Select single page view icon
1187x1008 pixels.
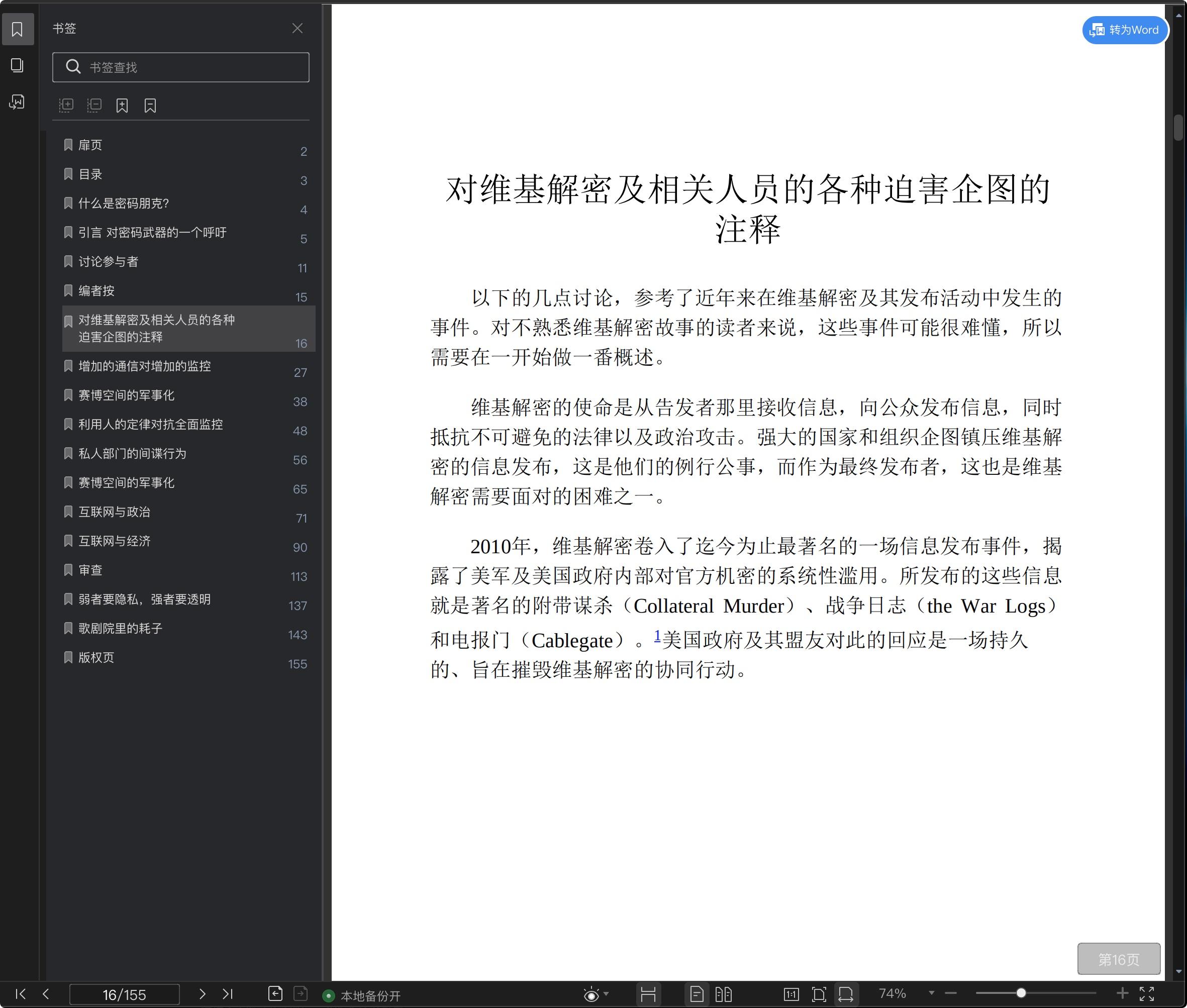[697, 994]
